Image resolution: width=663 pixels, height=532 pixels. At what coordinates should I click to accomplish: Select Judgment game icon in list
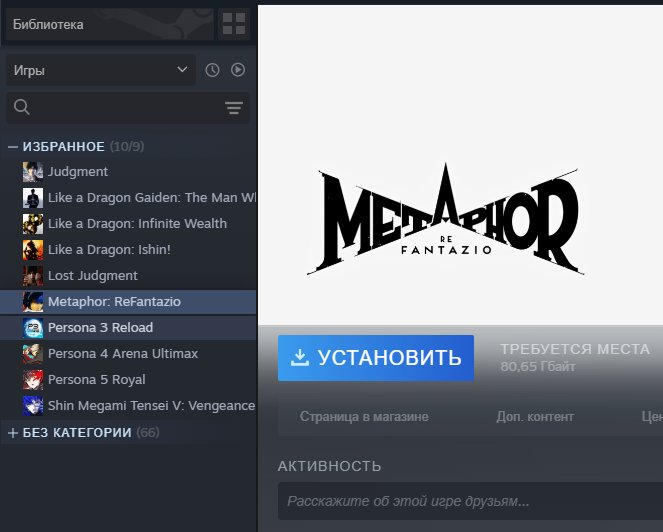[x=33, y=172]
